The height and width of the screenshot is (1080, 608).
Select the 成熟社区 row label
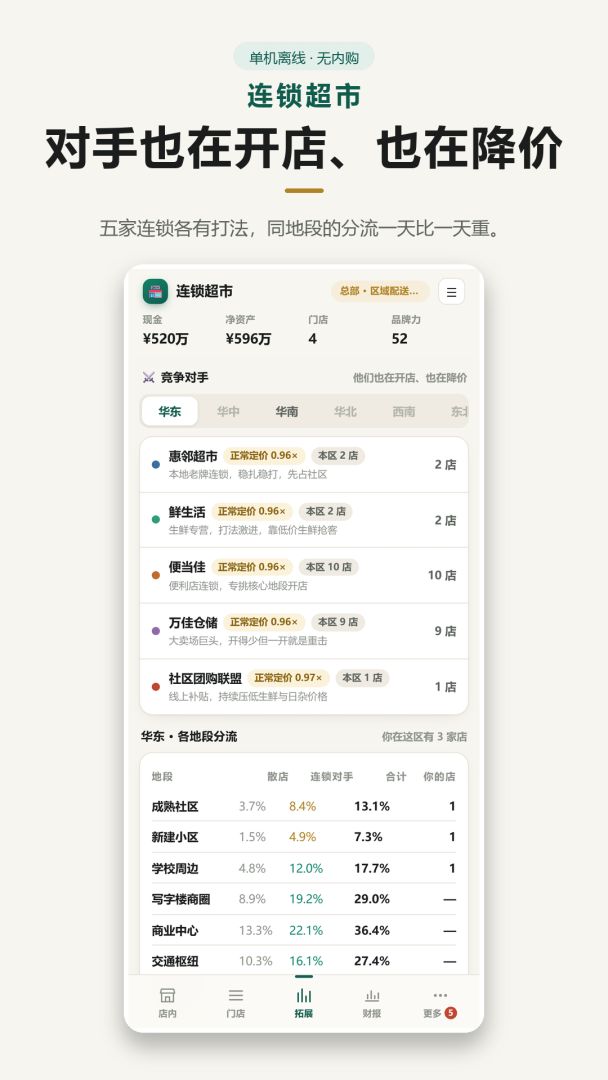pyautogui.click(x=175, y=807)
